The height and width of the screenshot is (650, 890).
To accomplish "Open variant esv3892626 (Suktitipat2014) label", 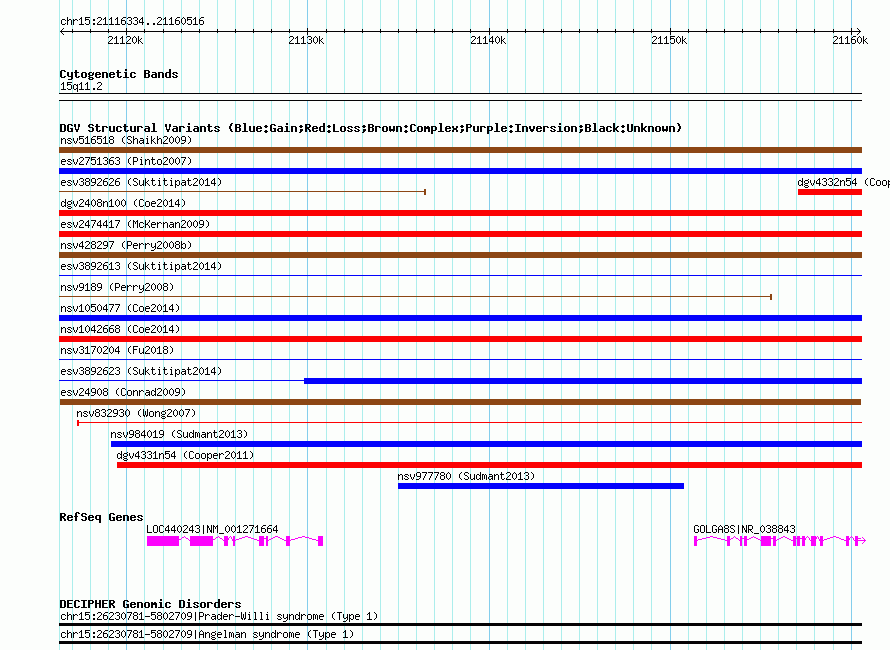I will (141, 182).
